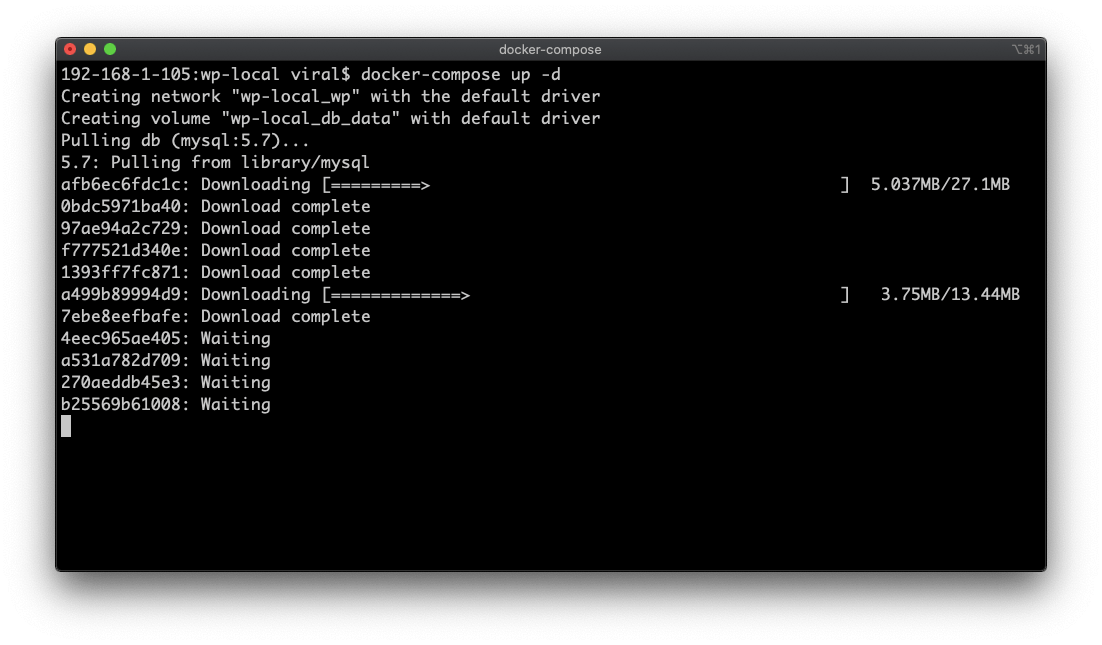This screenshot has width=1102, height=645.
Task: Click the keyboard shortcut indicator in title bar
Action: pos(1025,49)
